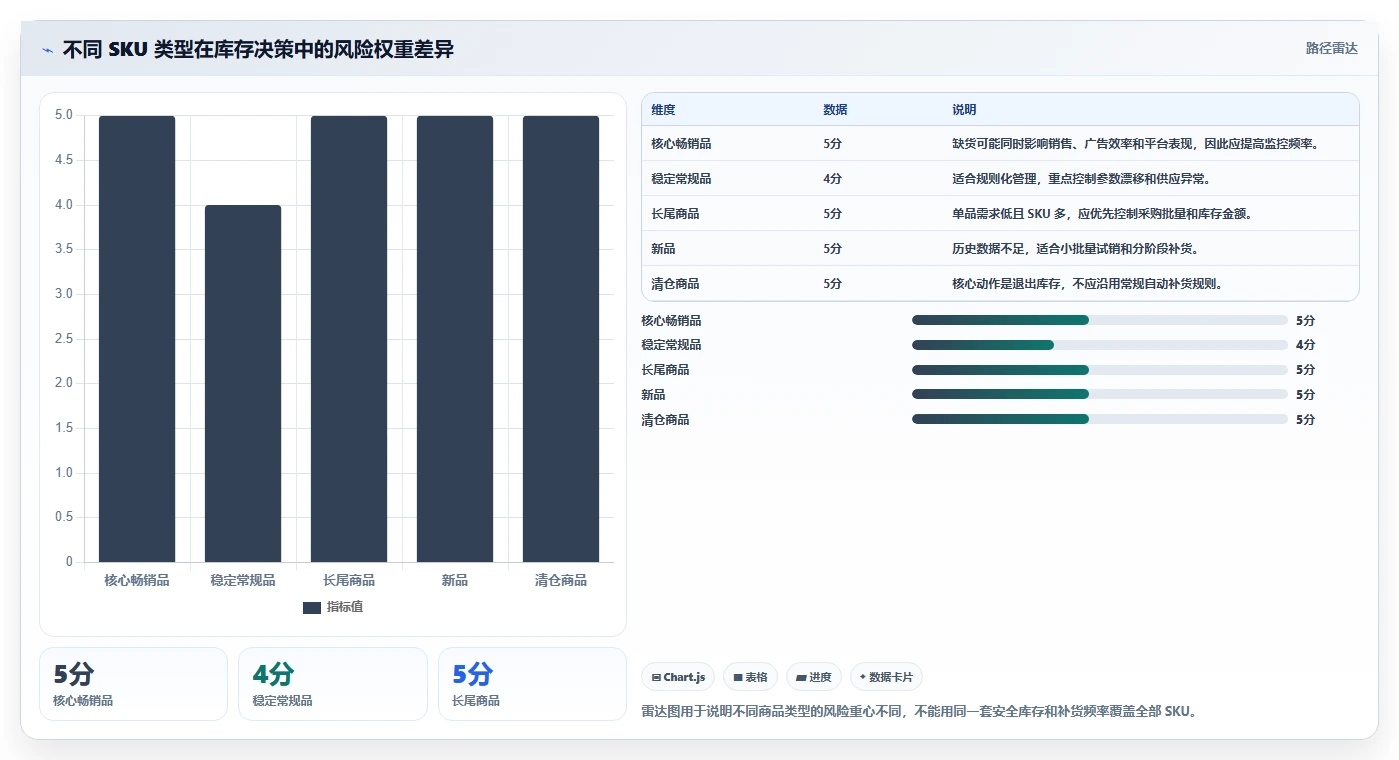
Task: Click the 4分 value next to the 稳定常规品 progress bar
Action: click(x=1305, y=345)
